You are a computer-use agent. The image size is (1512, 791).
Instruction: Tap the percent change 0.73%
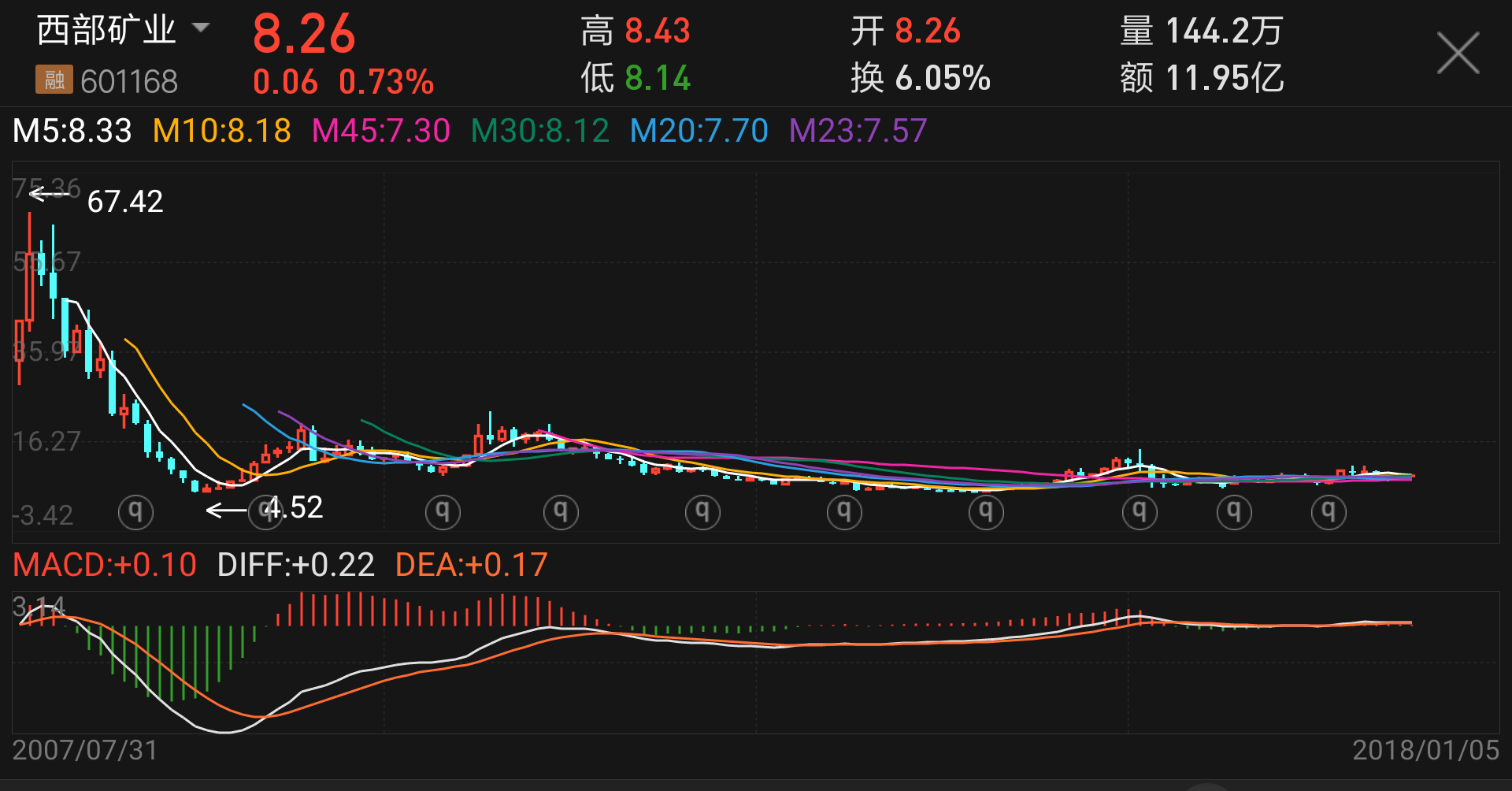(387, 82)
